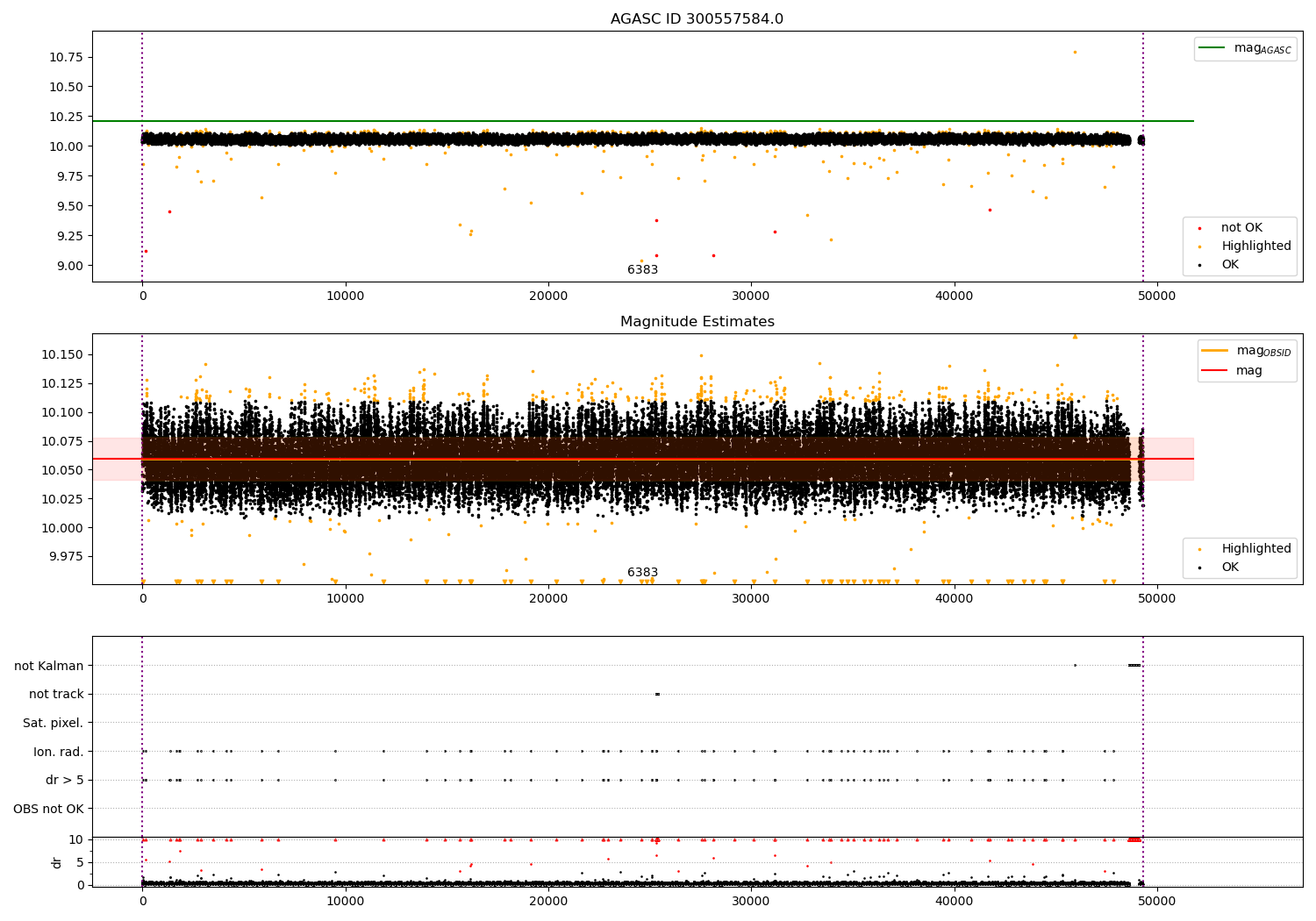Screen dimensions: 1316x921
Task: Click "Highlighted" in the AGASC ID plot legend
Action: point(1256,246)
